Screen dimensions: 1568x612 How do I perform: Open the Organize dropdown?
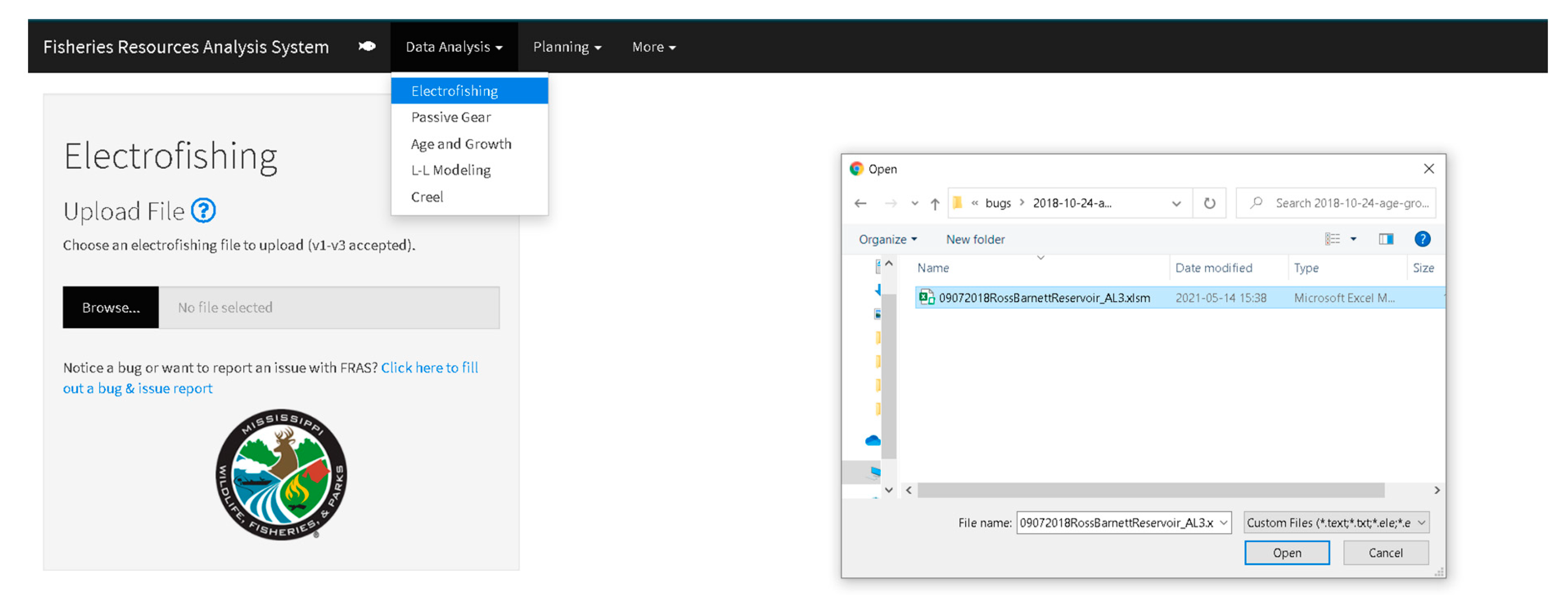point(887,239)
